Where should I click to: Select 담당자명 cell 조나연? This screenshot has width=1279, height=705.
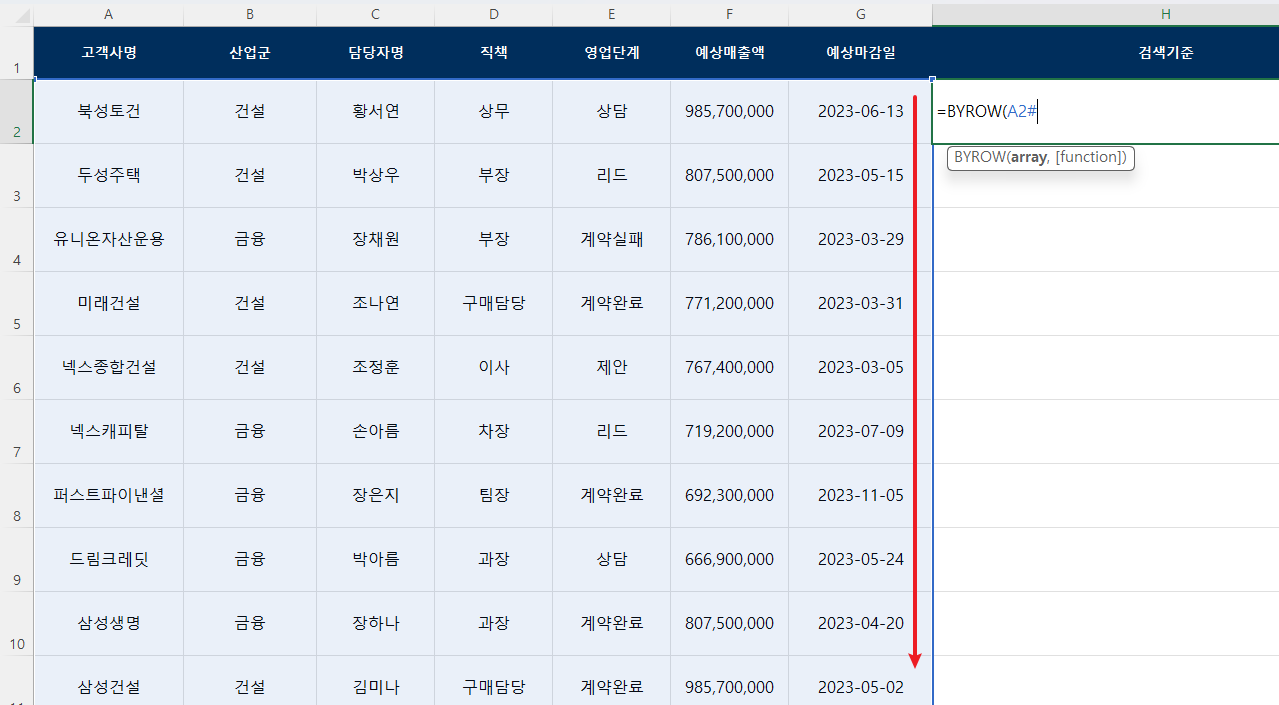(375, 303)
